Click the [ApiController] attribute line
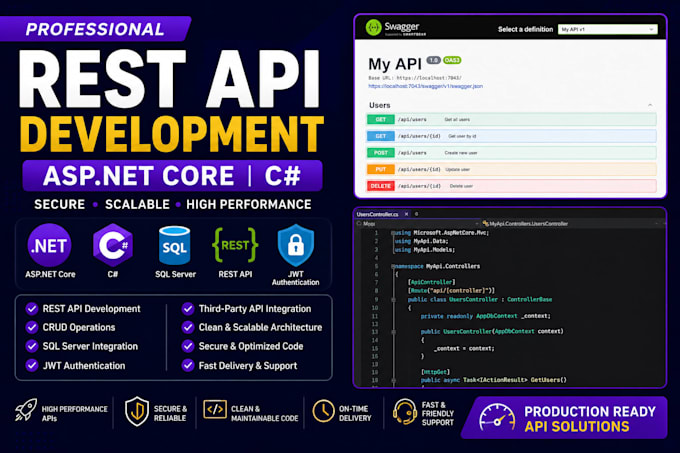The height and width of the screenshot is (453, 680). coord(431,282)
